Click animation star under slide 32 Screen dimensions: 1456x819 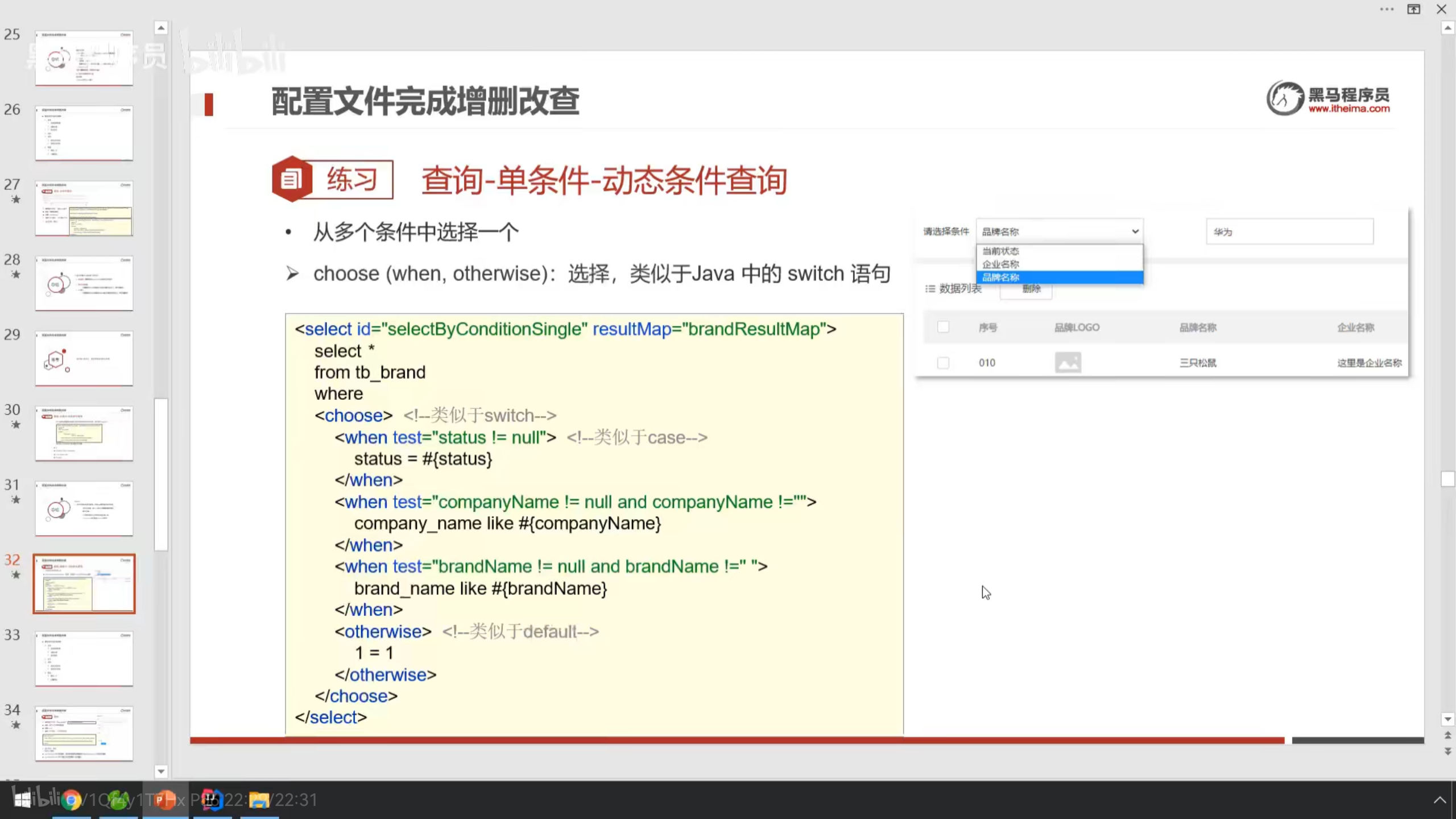[x=16, y=574]
